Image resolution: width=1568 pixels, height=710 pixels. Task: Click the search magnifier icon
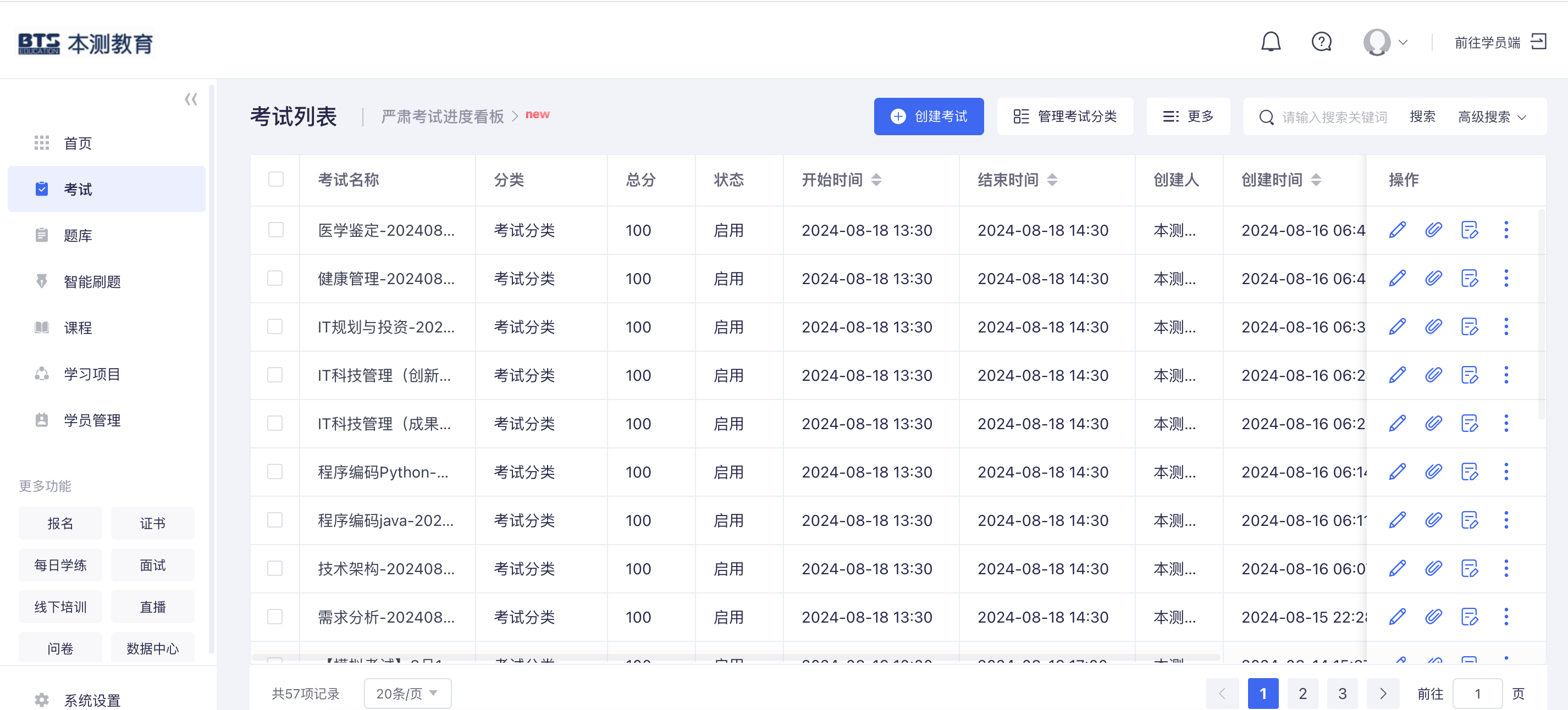(1266, 117)
